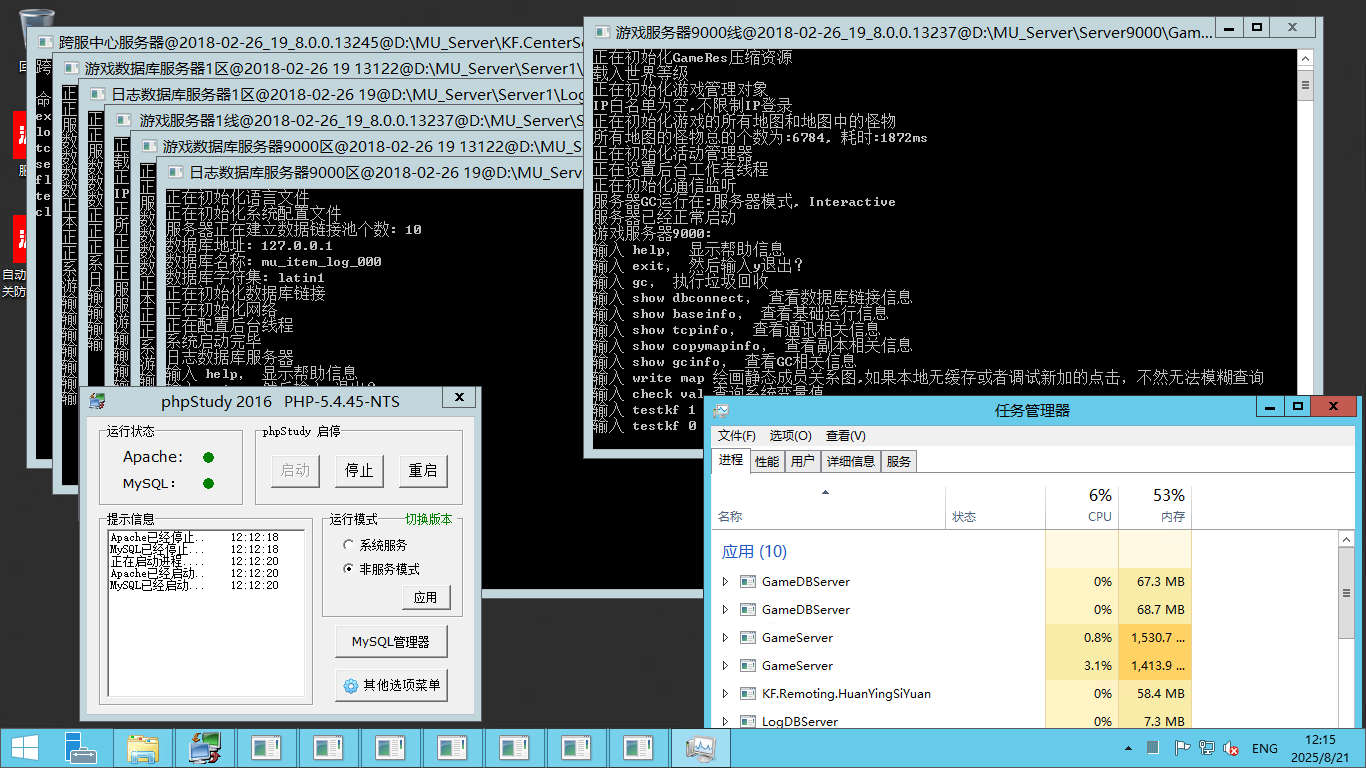Click the Task Manager scrollbar thumb
The width and height of the screenshot is (1366, 768).
1346,592
